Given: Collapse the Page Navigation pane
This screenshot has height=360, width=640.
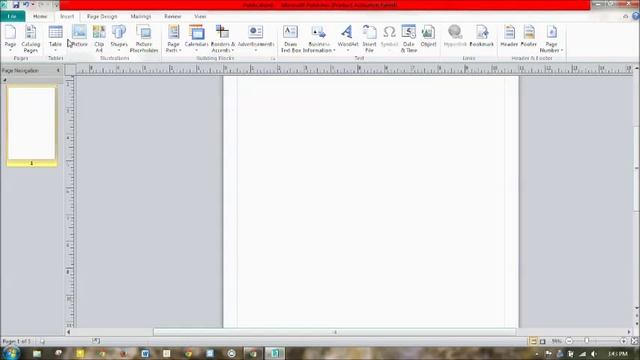Looking at the screenshot, I should (58, 71).
